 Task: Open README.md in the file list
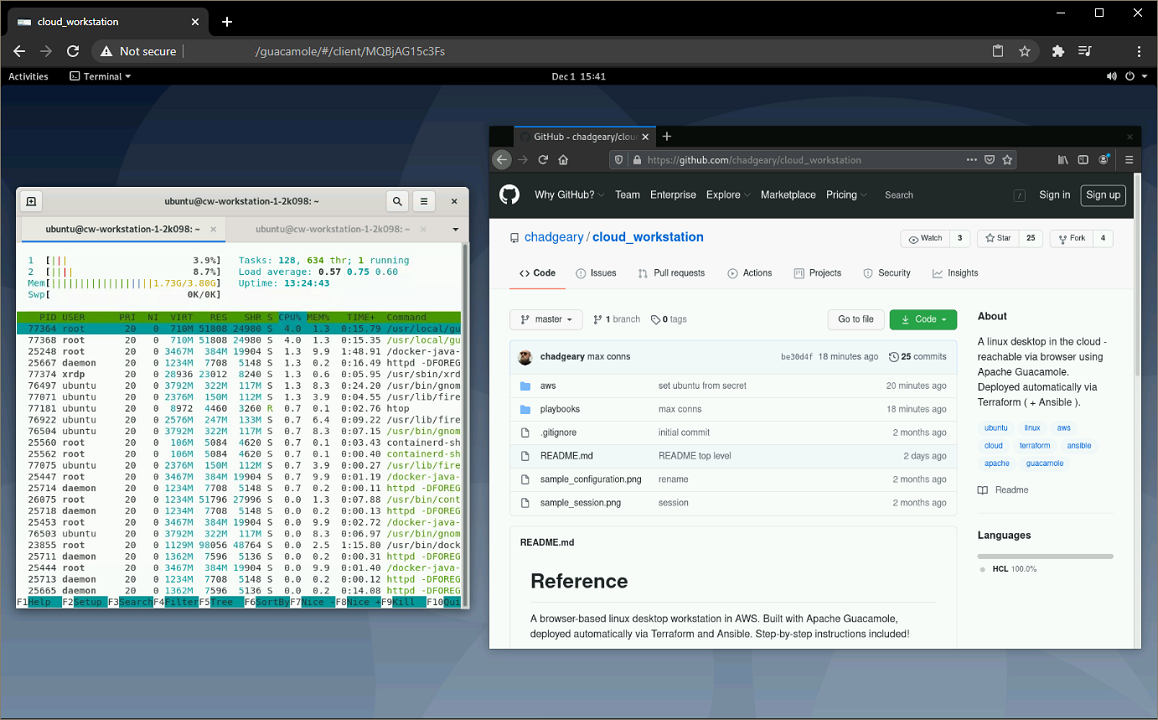point(566,456)
